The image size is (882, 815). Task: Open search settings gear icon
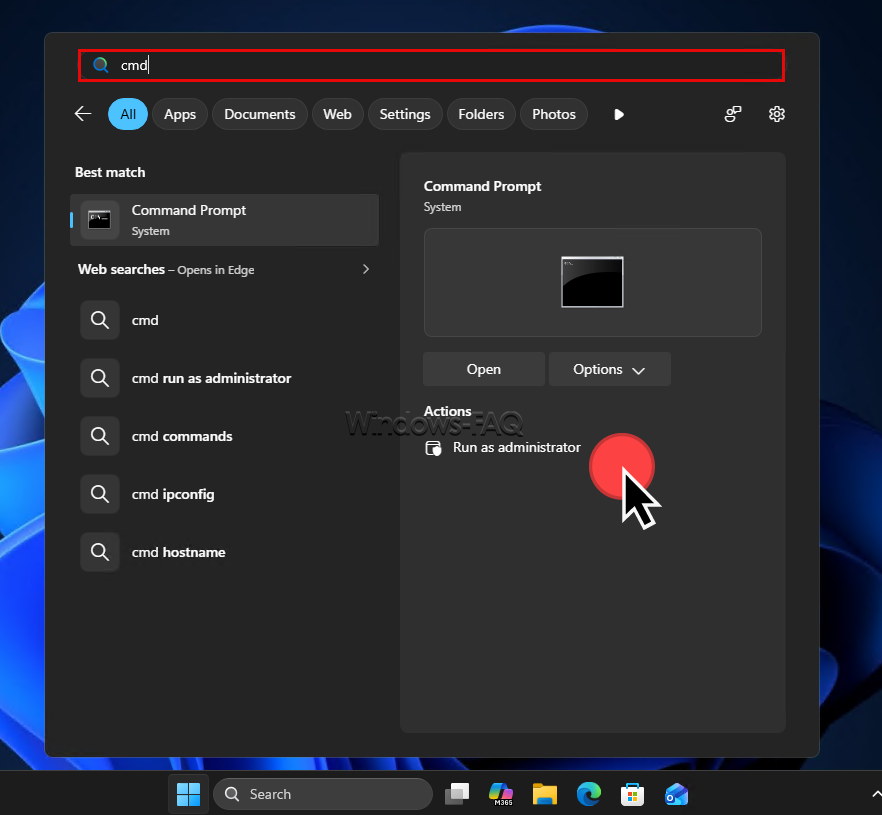pos(777,114)
